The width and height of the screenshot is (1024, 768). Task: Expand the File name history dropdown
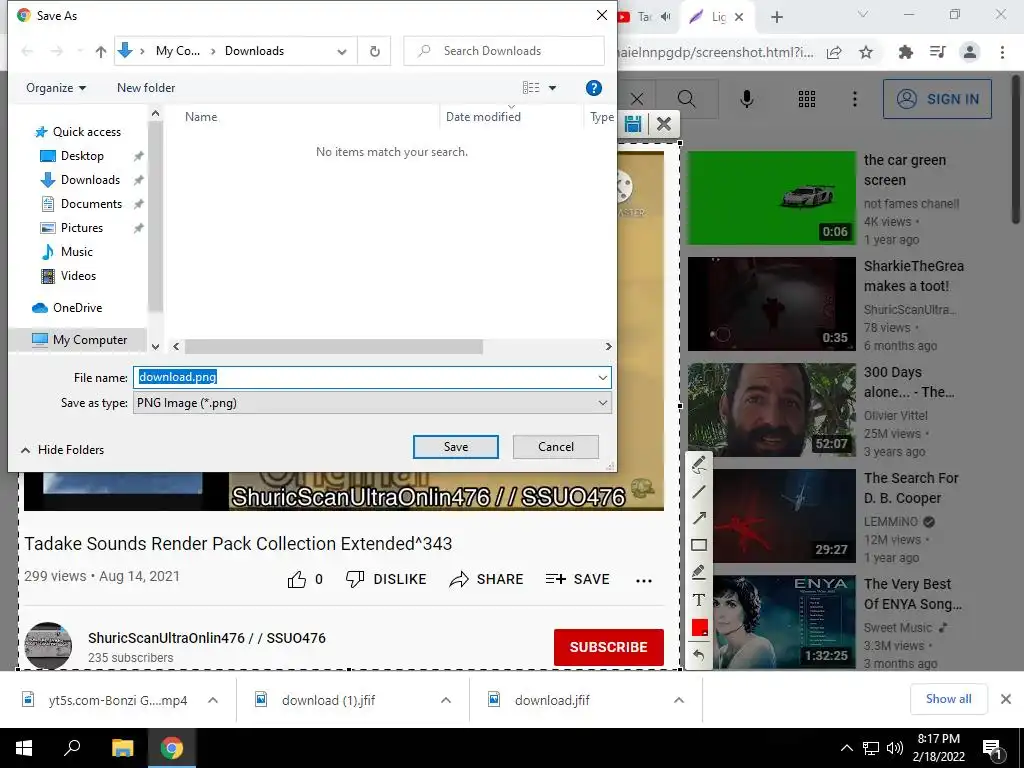coord(602,377)
